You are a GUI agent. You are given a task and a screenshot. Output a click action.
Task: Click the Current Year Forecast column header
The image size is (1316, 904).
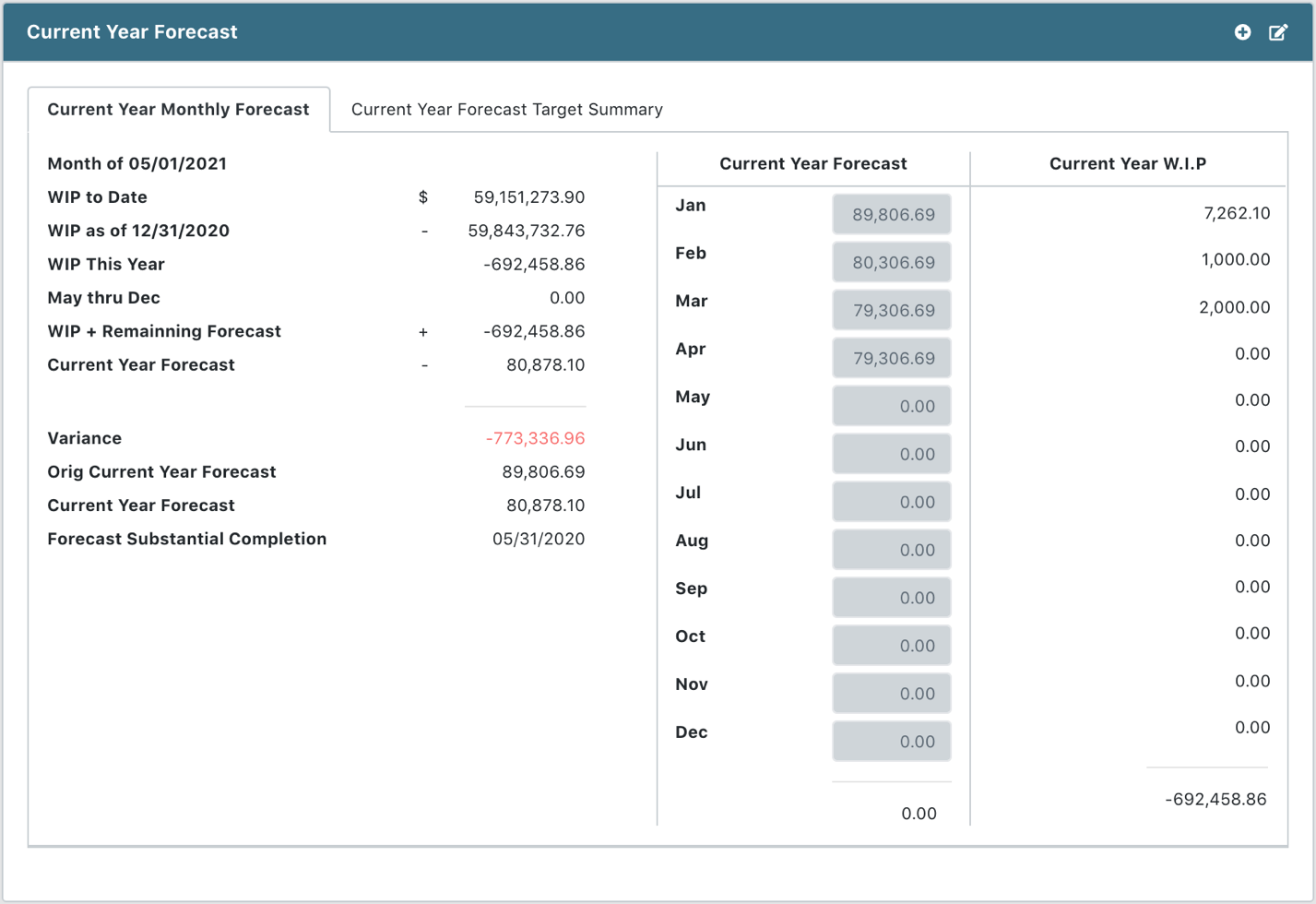(813, 164)
